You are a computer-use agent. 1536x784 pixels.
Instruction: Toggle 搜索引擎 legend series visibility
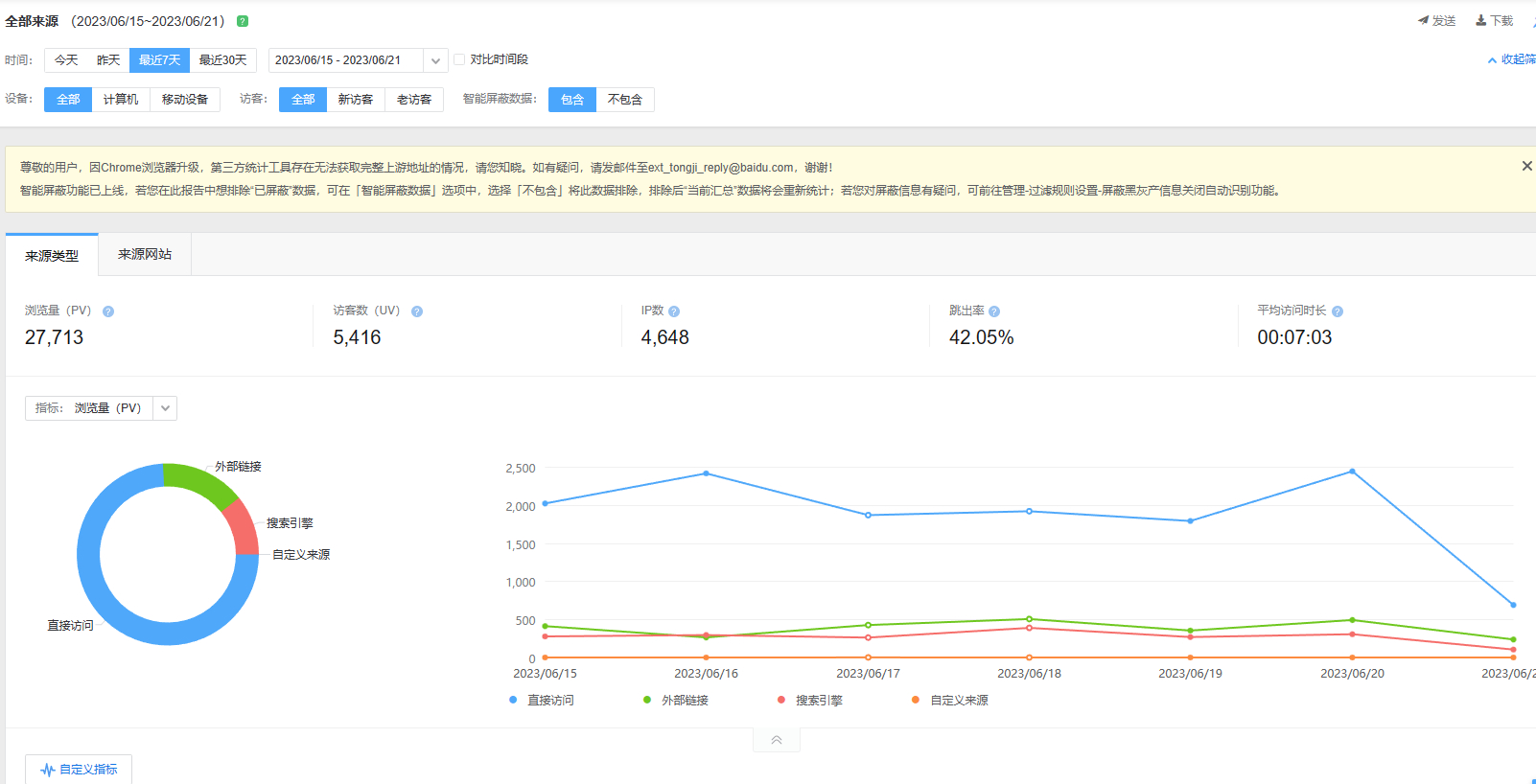tap(810, 701)
